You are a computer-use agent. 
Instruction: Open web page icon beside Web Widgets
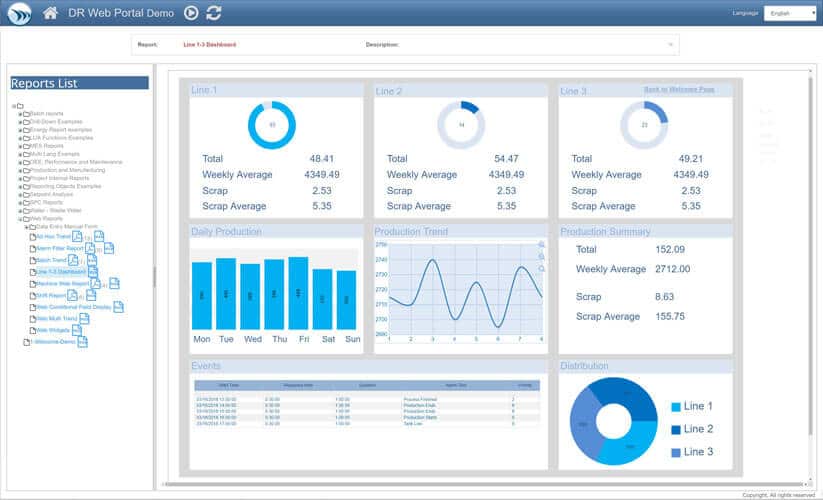(x=77, y=330)
